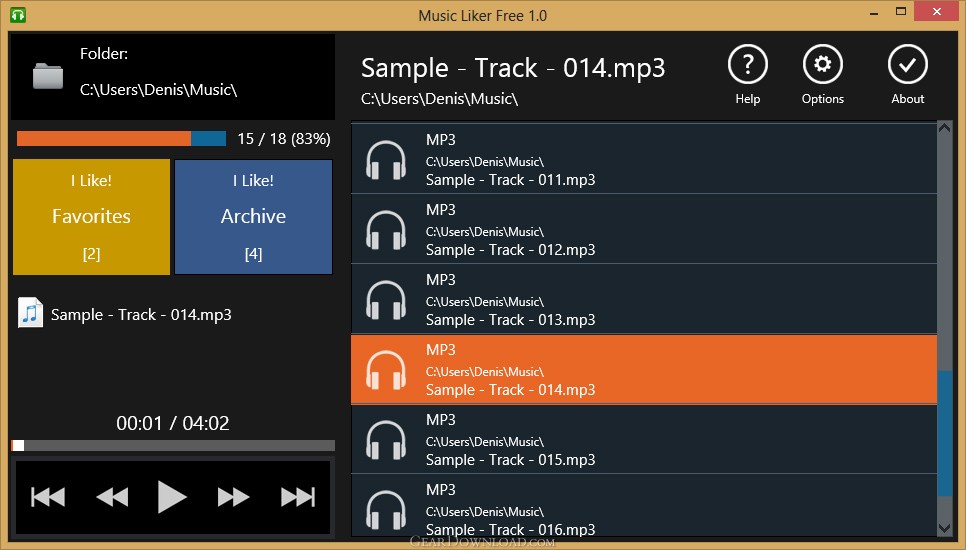The height and width of the screenshot is (550, 966).
Task: Click left panel Sample - Track - 014.mp3 label
Action: (141, 315)
